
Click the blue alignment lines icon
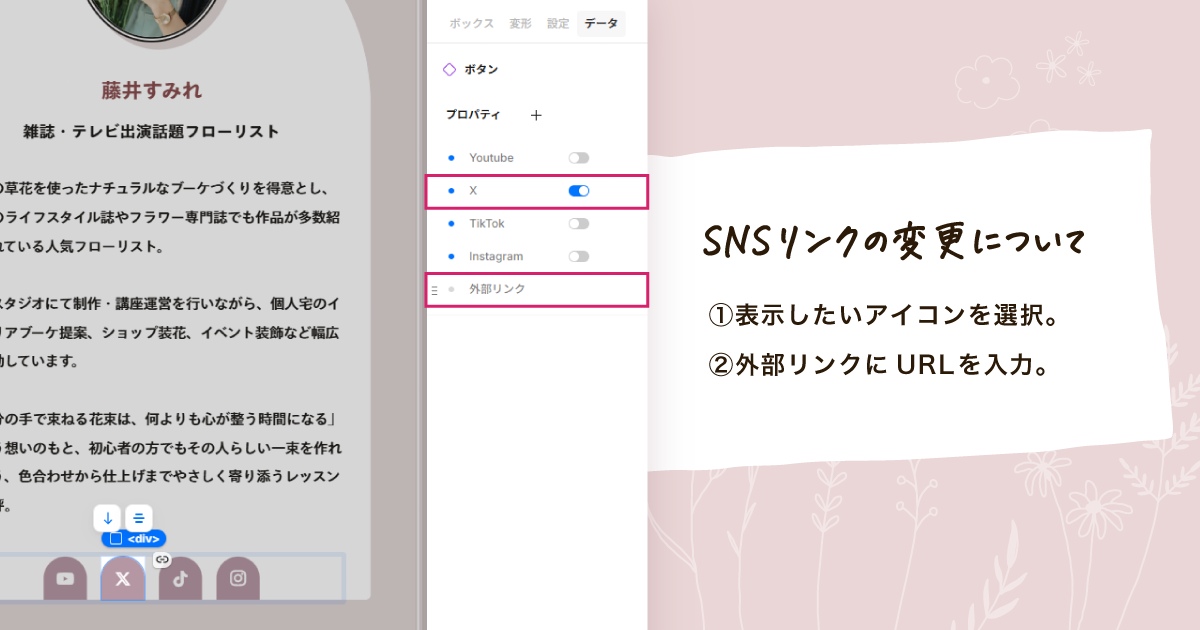138,518
